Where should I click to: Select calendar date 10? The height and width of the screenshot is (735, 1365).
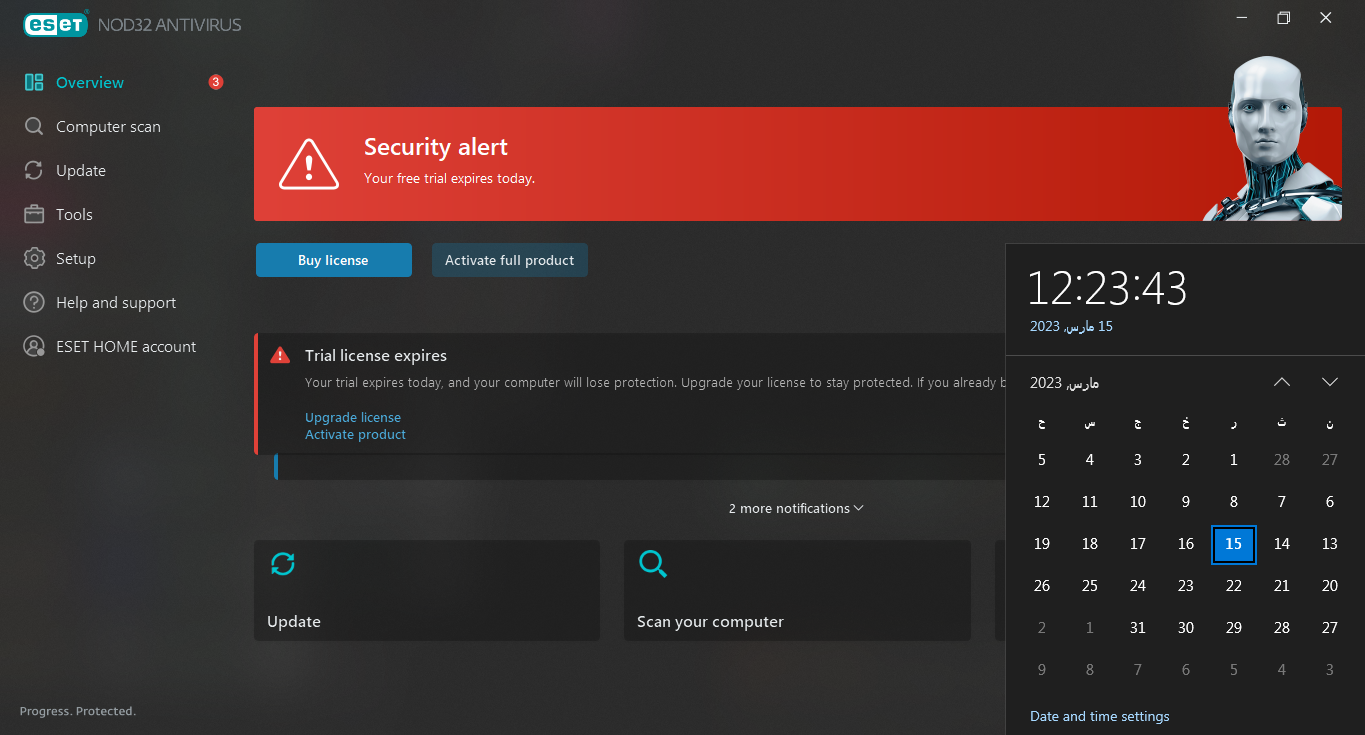tap(1138, 502)
